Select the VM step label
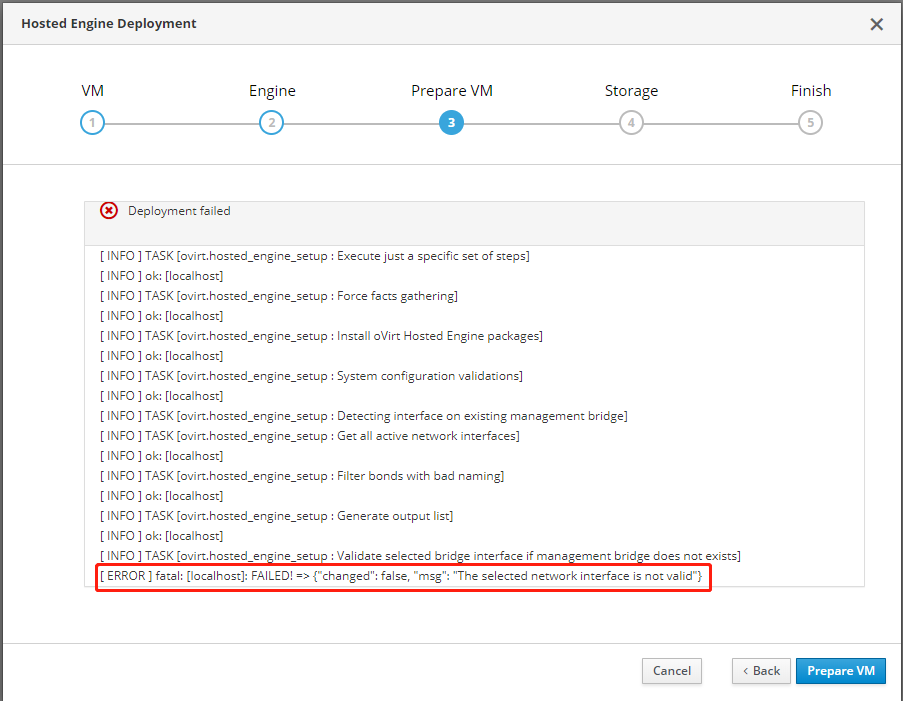903x701 pixels. coord(92,90)
